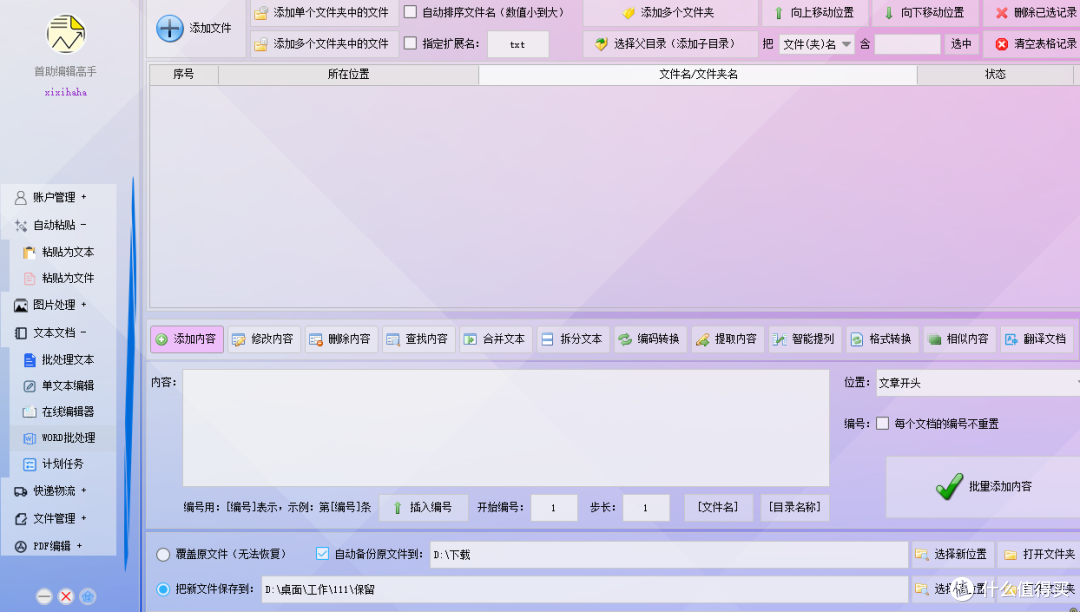Switch to 提取内容 tab

pyautogui.click(x=728, y=339)
